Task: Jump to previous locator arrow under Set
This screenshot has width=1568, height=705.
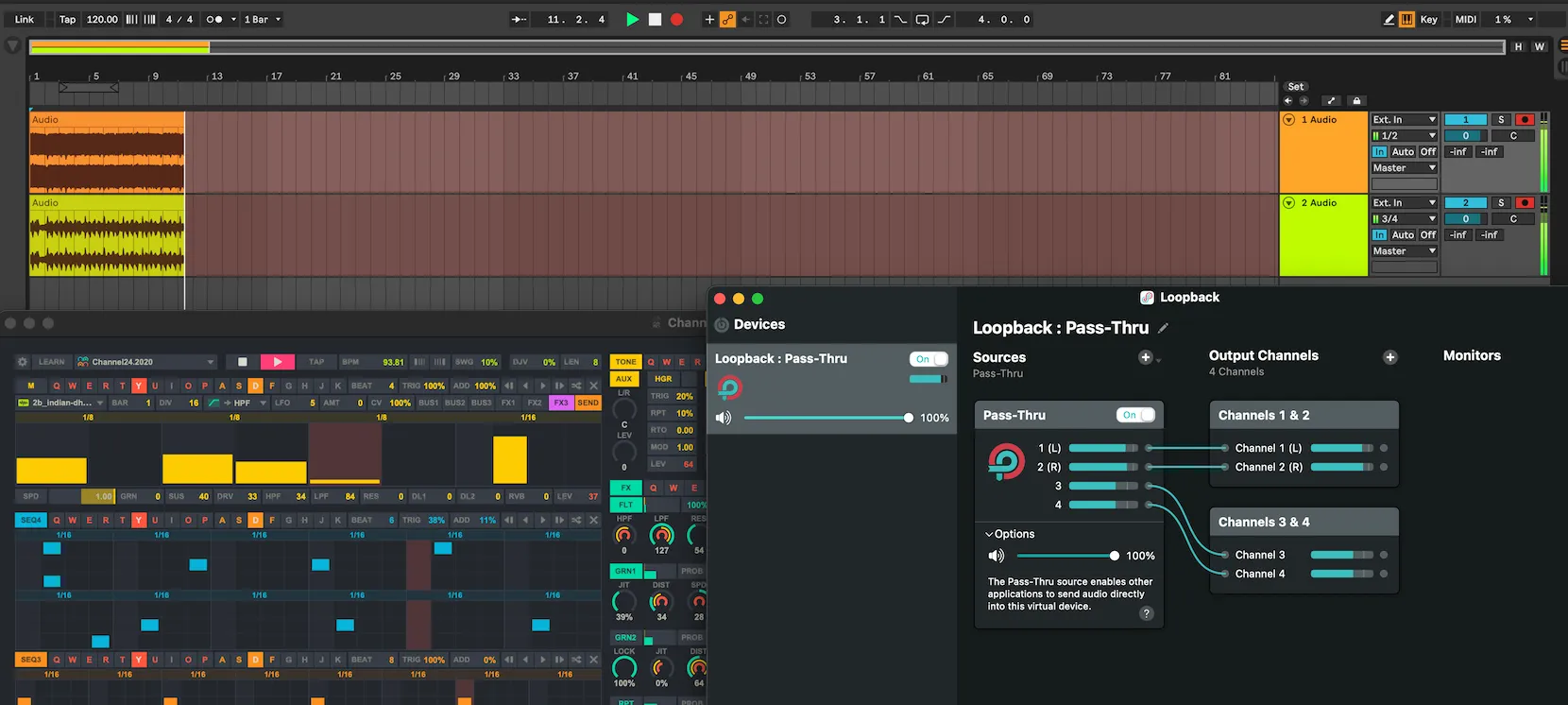Action: [x=1287, y=100]
